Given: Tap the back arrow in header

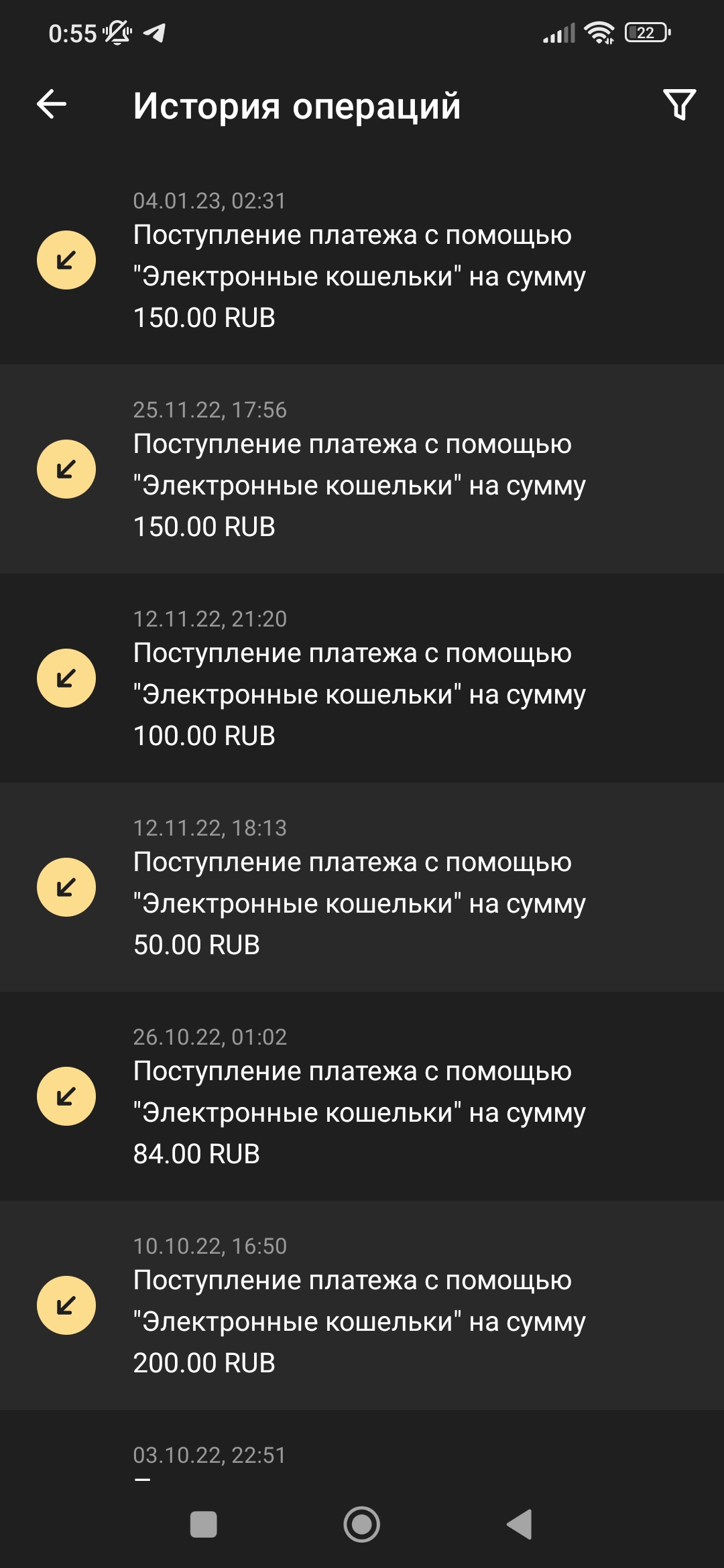Looking at the screenshot, I should click(x=52, y=105).
